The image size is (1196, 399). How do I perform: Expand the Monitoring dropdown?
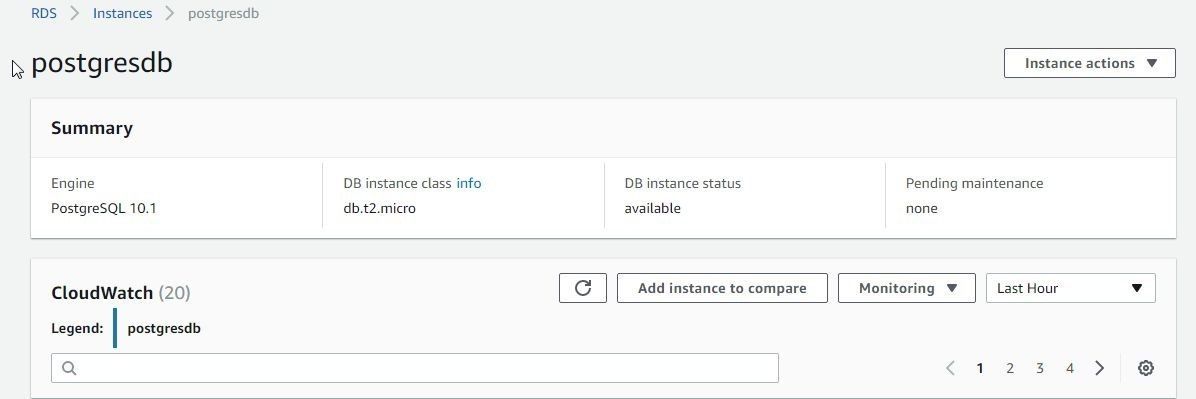tap(906, 288)
